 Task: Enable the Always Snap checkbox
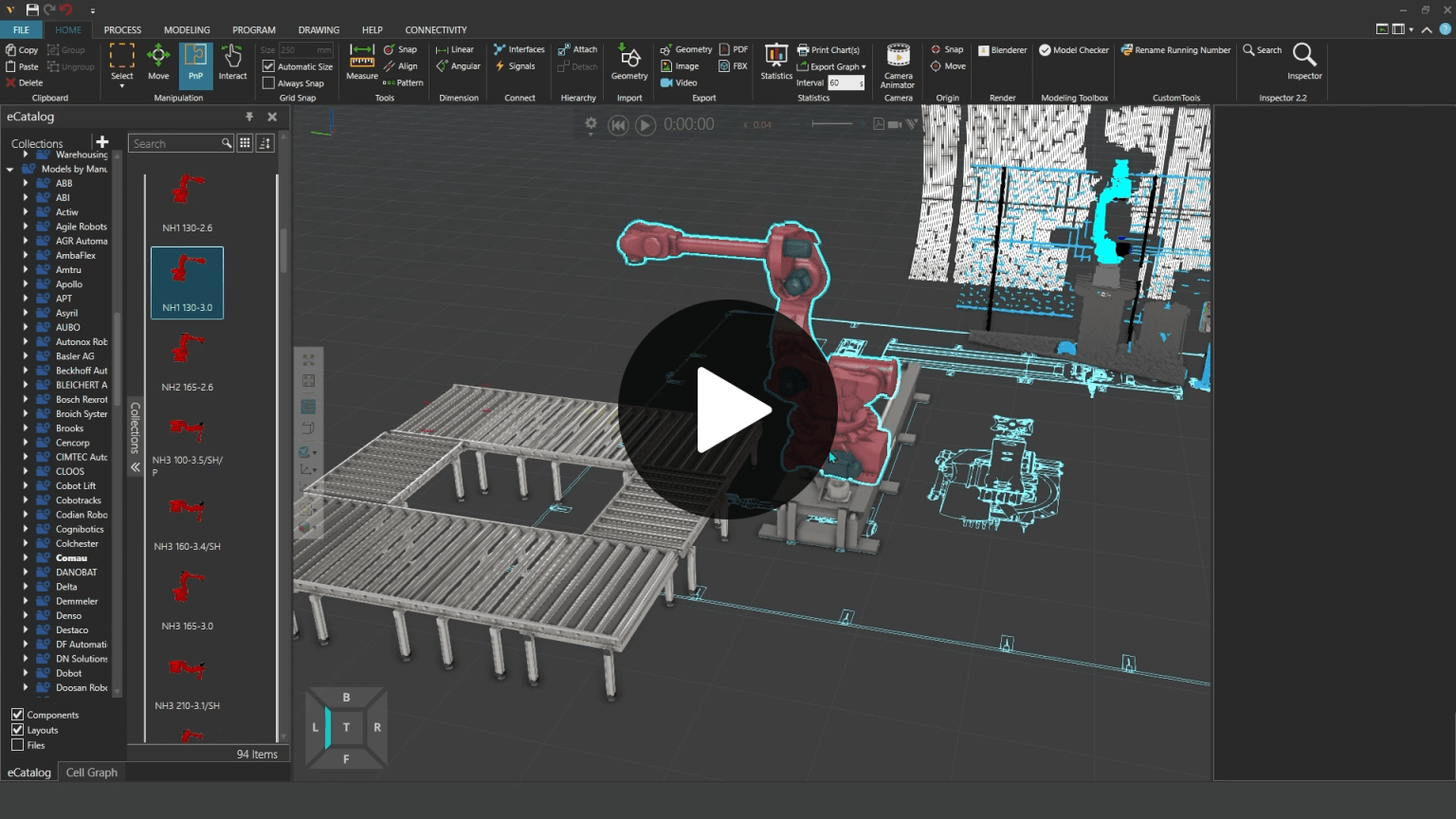pos(269,83)
